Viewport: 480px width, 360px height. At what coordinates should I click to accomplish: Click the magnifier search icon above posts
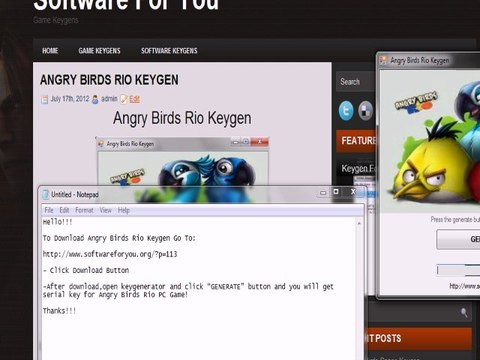[464, 312]
